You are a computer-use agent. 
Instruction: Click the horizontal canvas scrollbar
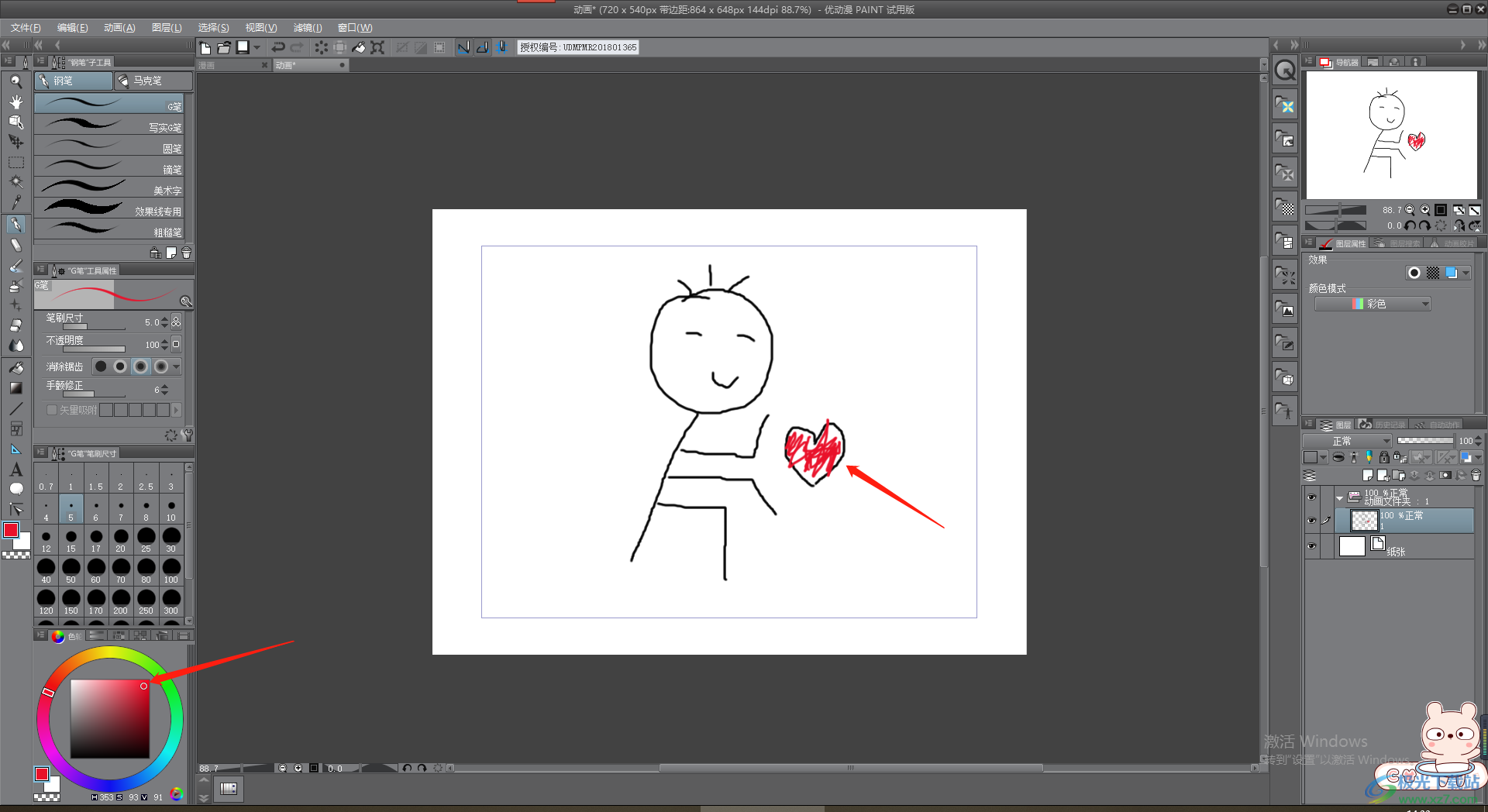[850, 768]
